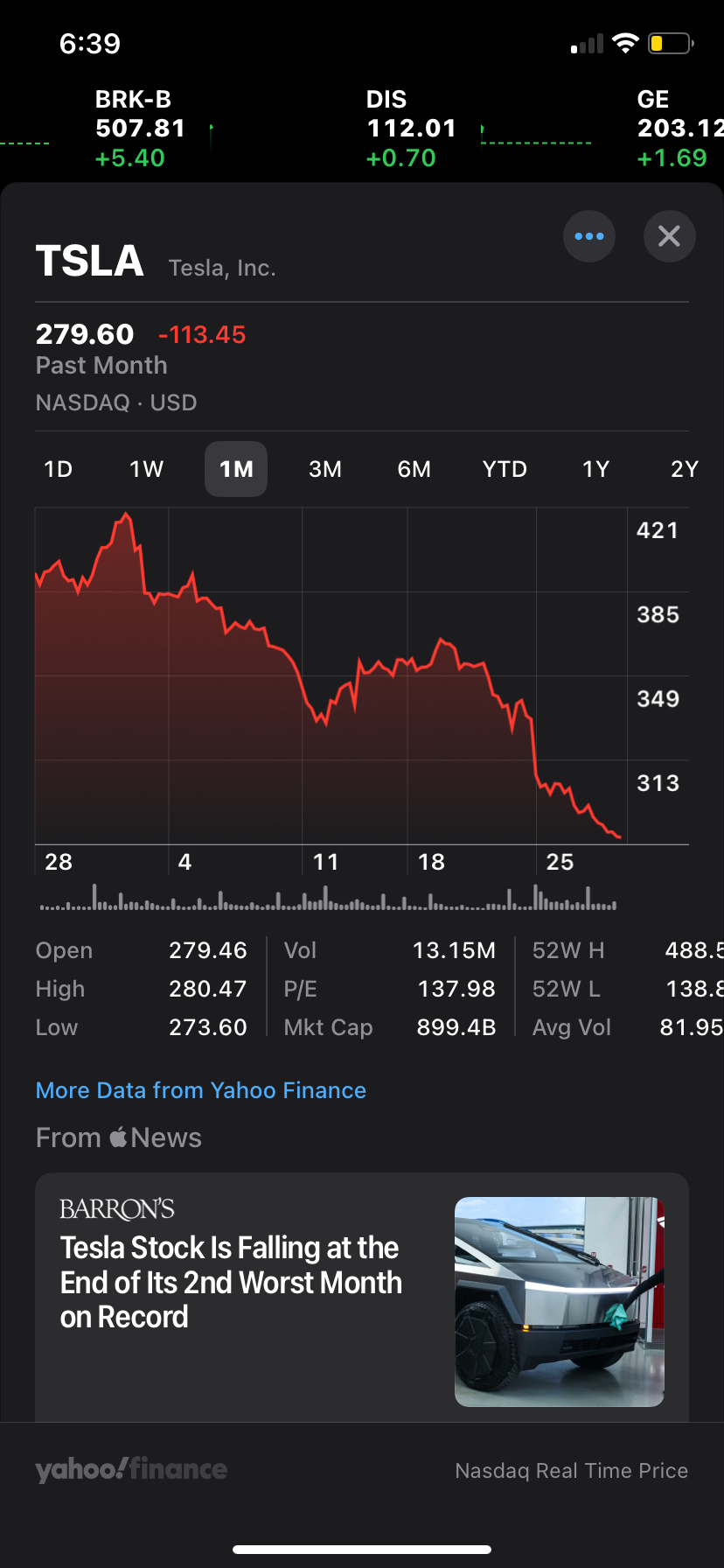Tap the Cybertruck article thumbnail

click(x=559, y=1301)
